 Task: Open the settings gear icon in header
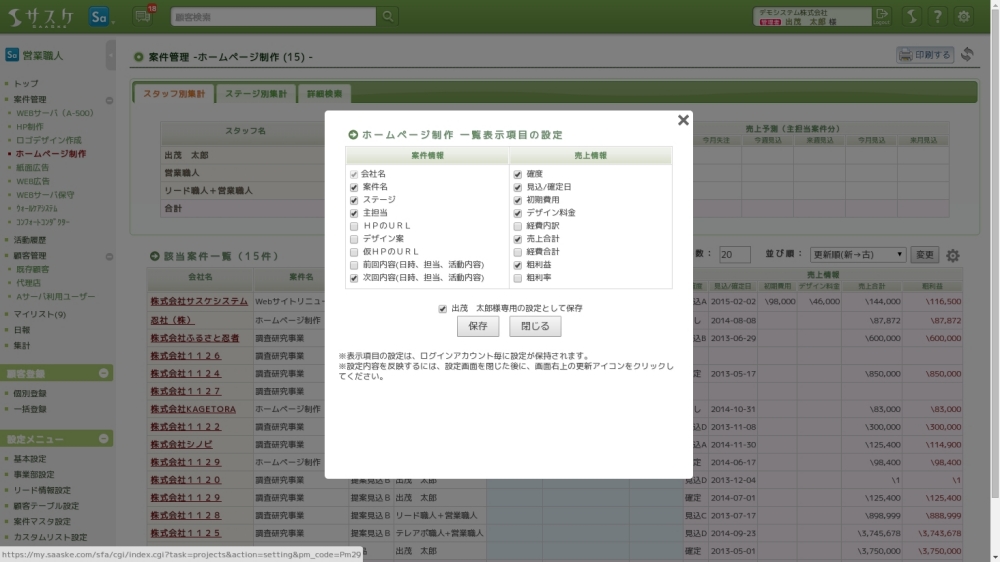[x=963, y=16]
